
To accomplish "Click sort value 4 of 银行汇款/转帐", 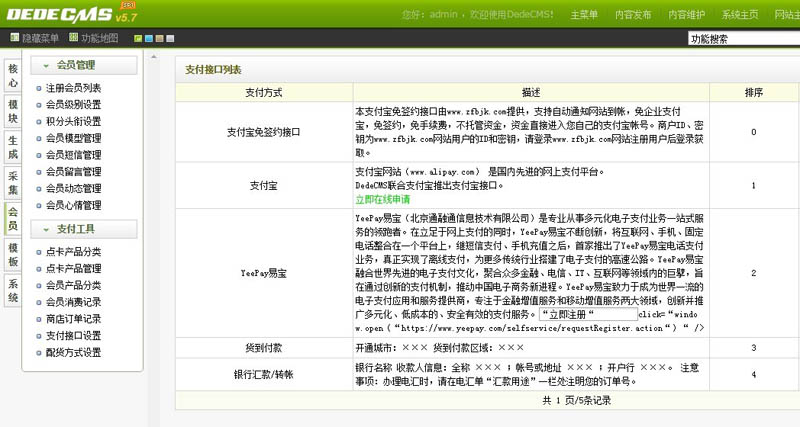I will 754,374.
